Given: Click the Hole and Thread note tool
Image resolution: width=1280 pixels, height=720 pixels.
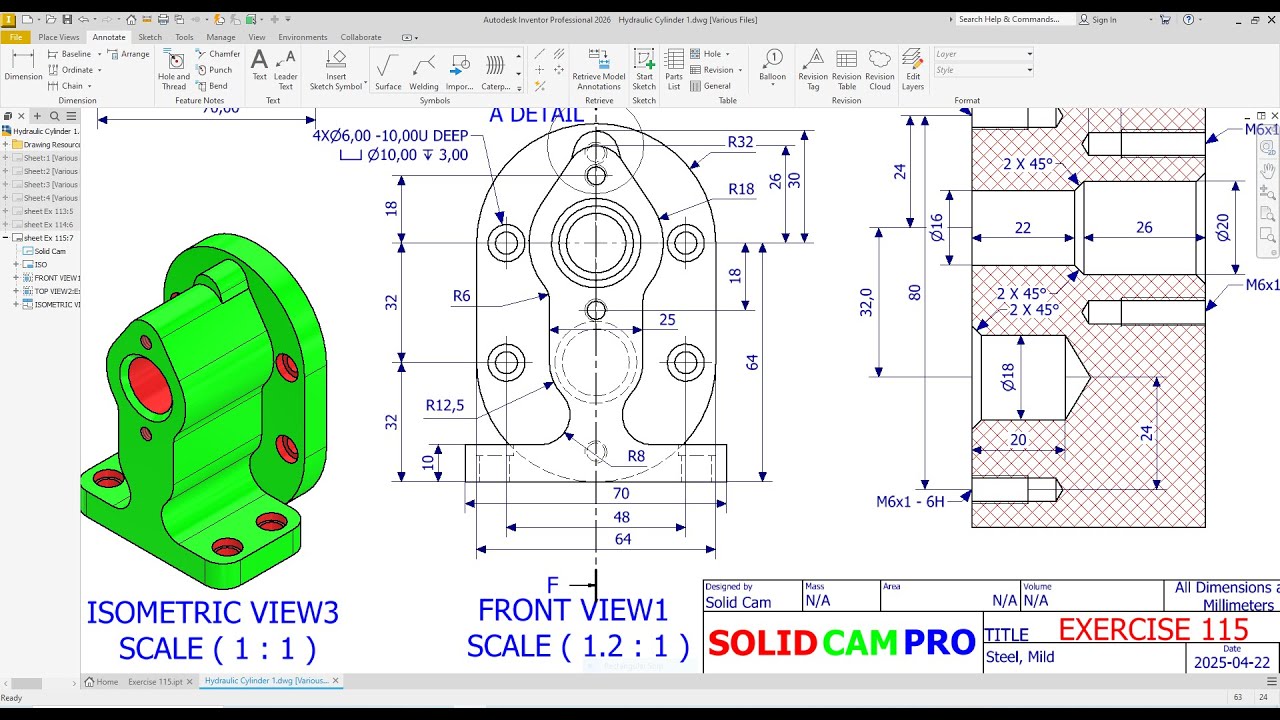Looking at the screenshot, I should [x=174, y=69].
